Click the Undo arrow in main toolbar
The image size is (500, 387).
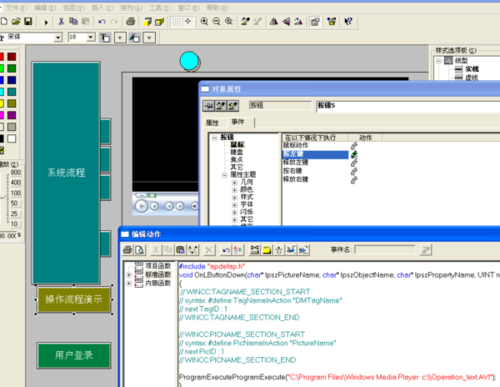[102, 22]
